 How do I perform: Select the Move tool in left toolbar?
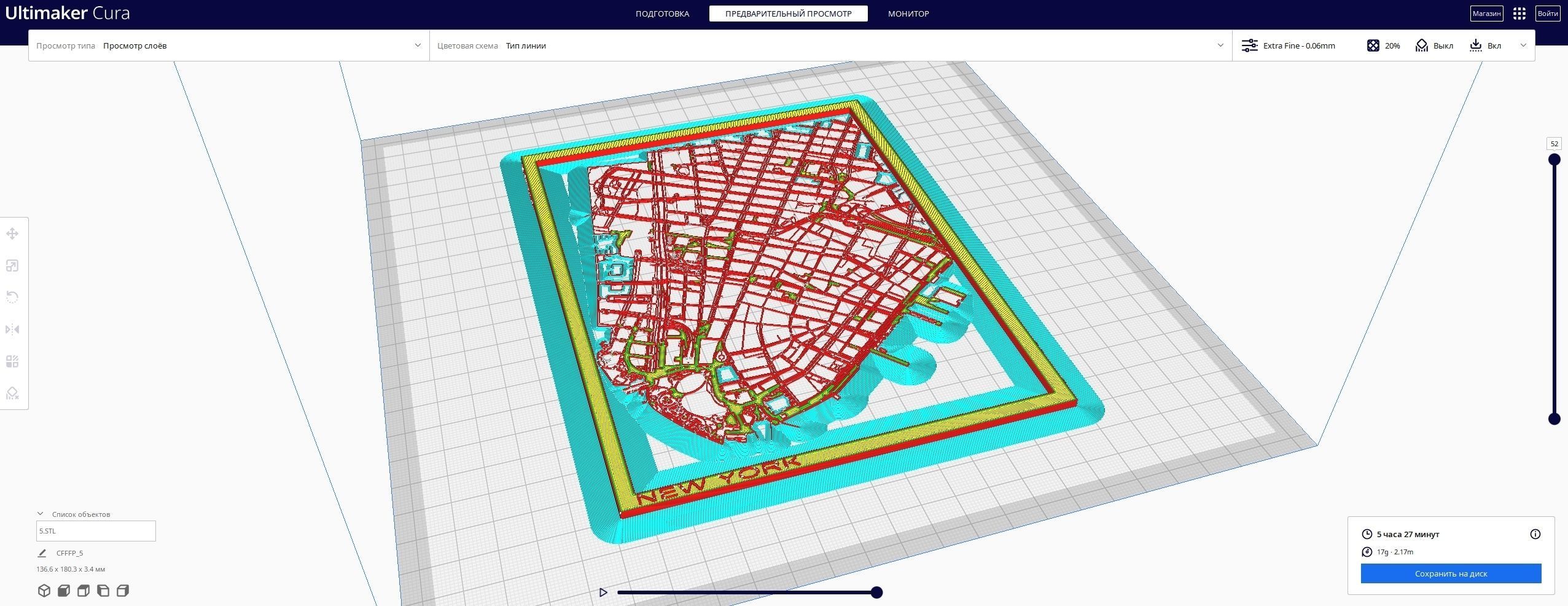click(x=12, y=234)
